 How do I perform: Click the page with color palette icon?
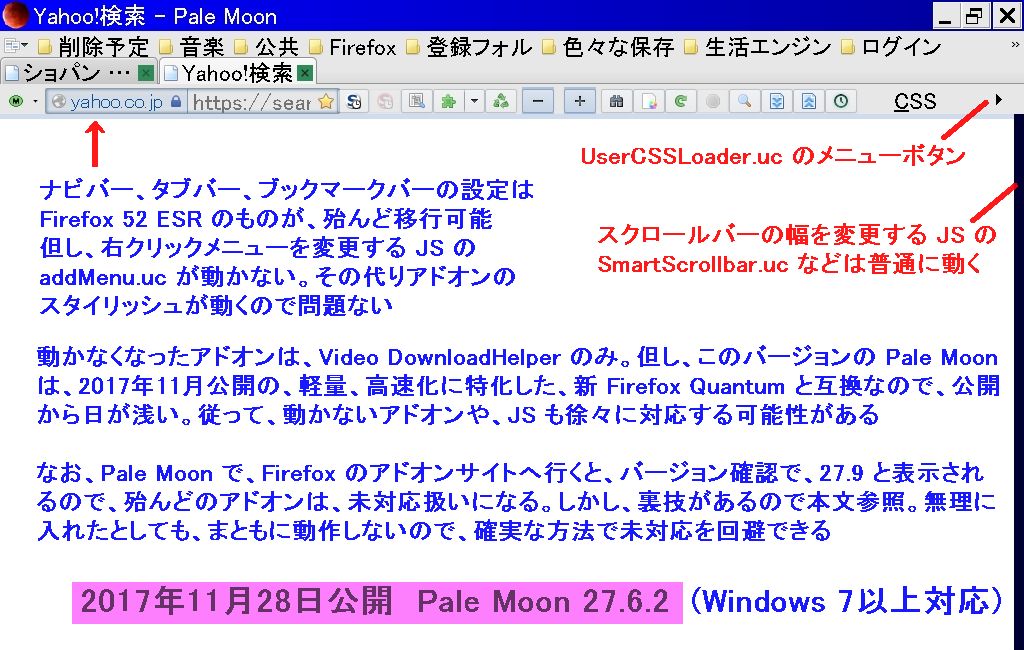[649, 101]
